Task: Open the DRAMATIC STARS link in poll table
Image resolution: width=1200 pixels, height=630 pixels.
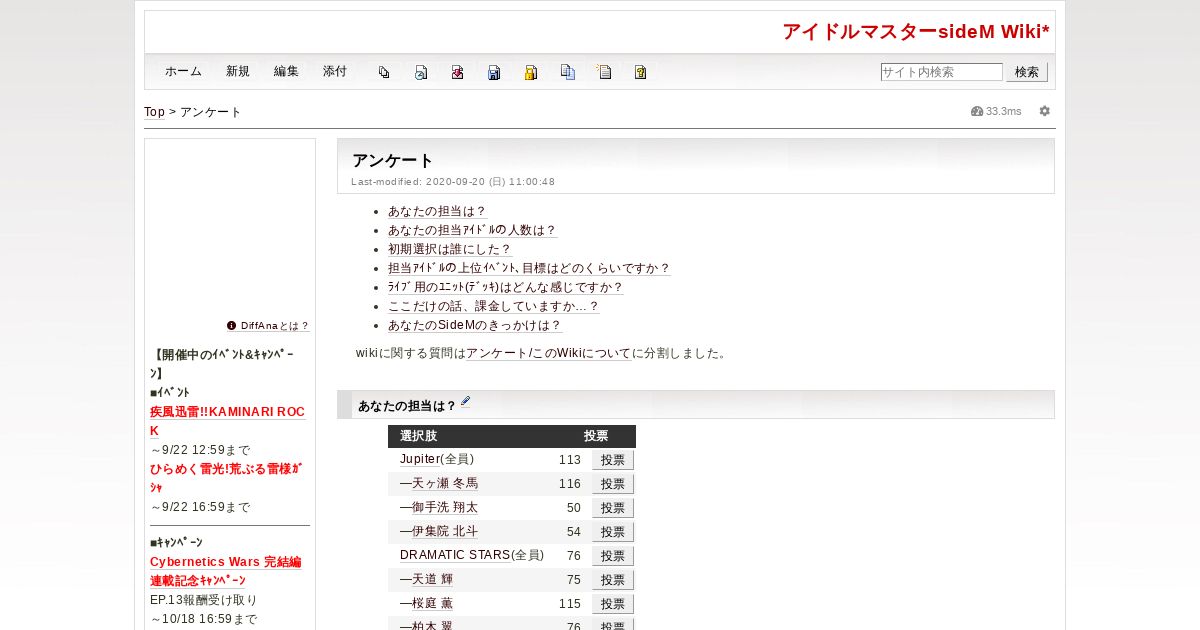Action: point(455,555)
